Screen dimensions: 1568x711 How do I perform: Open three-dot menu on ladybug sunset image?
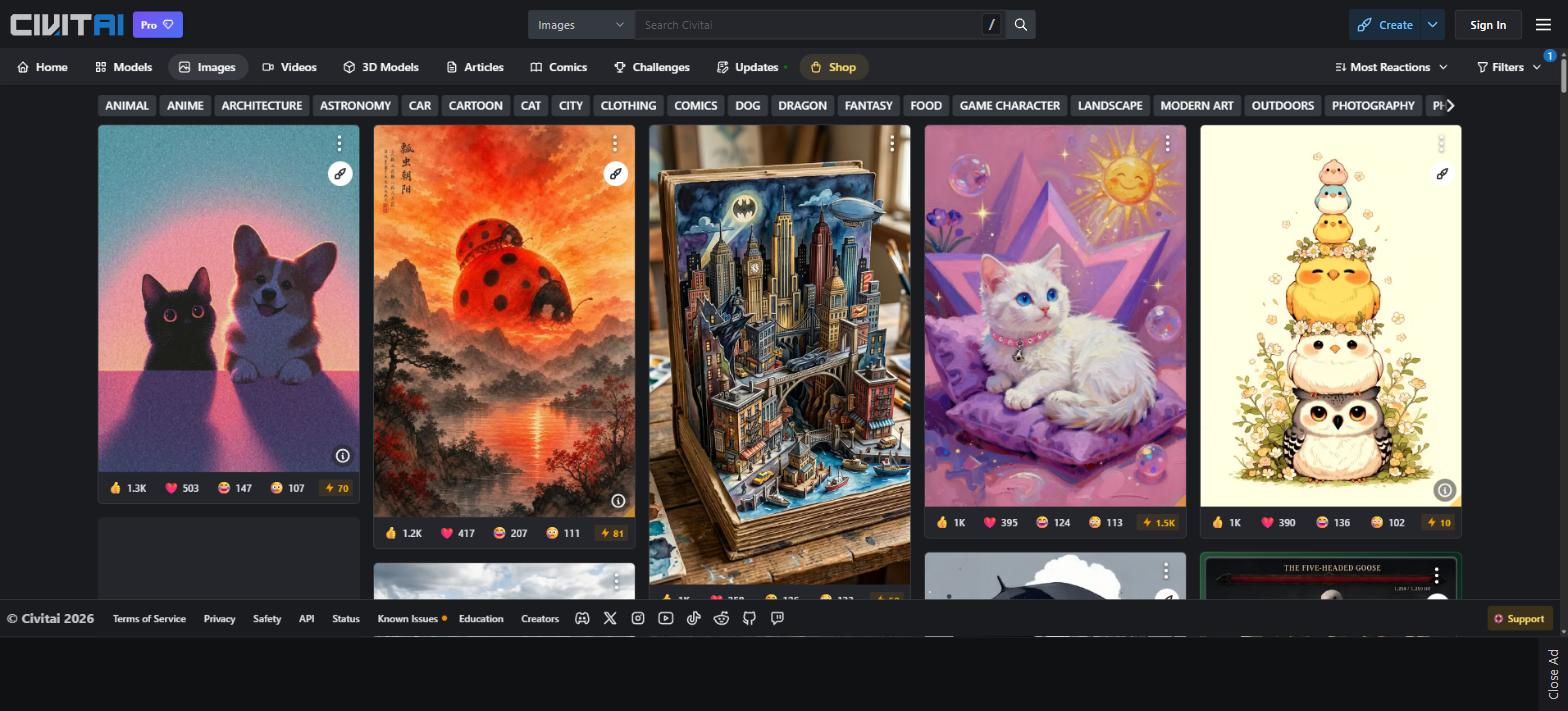615,143
